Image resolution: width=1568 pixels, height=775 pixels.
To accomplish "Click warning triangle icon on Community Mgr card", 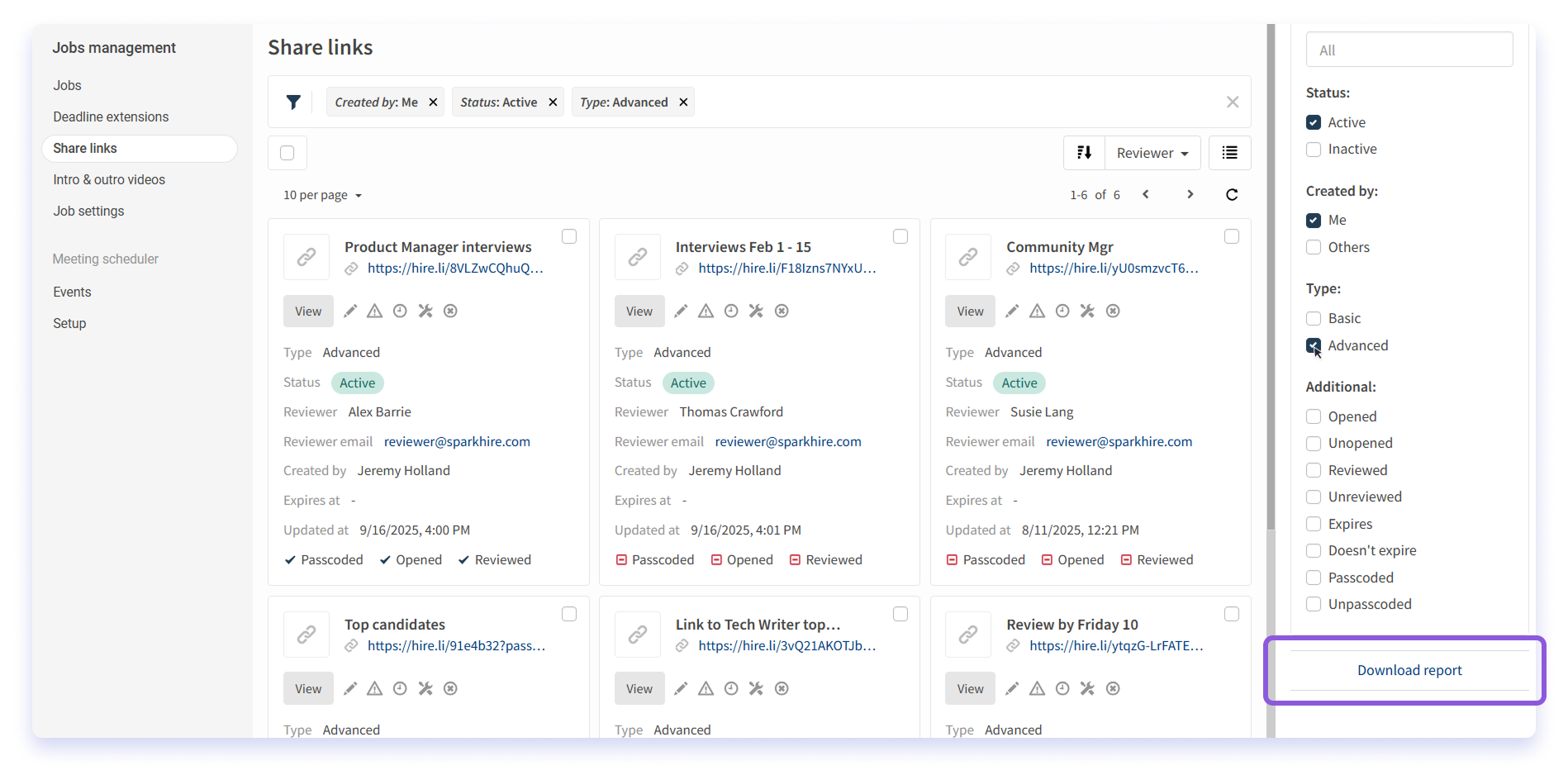I will [1038, 311].
